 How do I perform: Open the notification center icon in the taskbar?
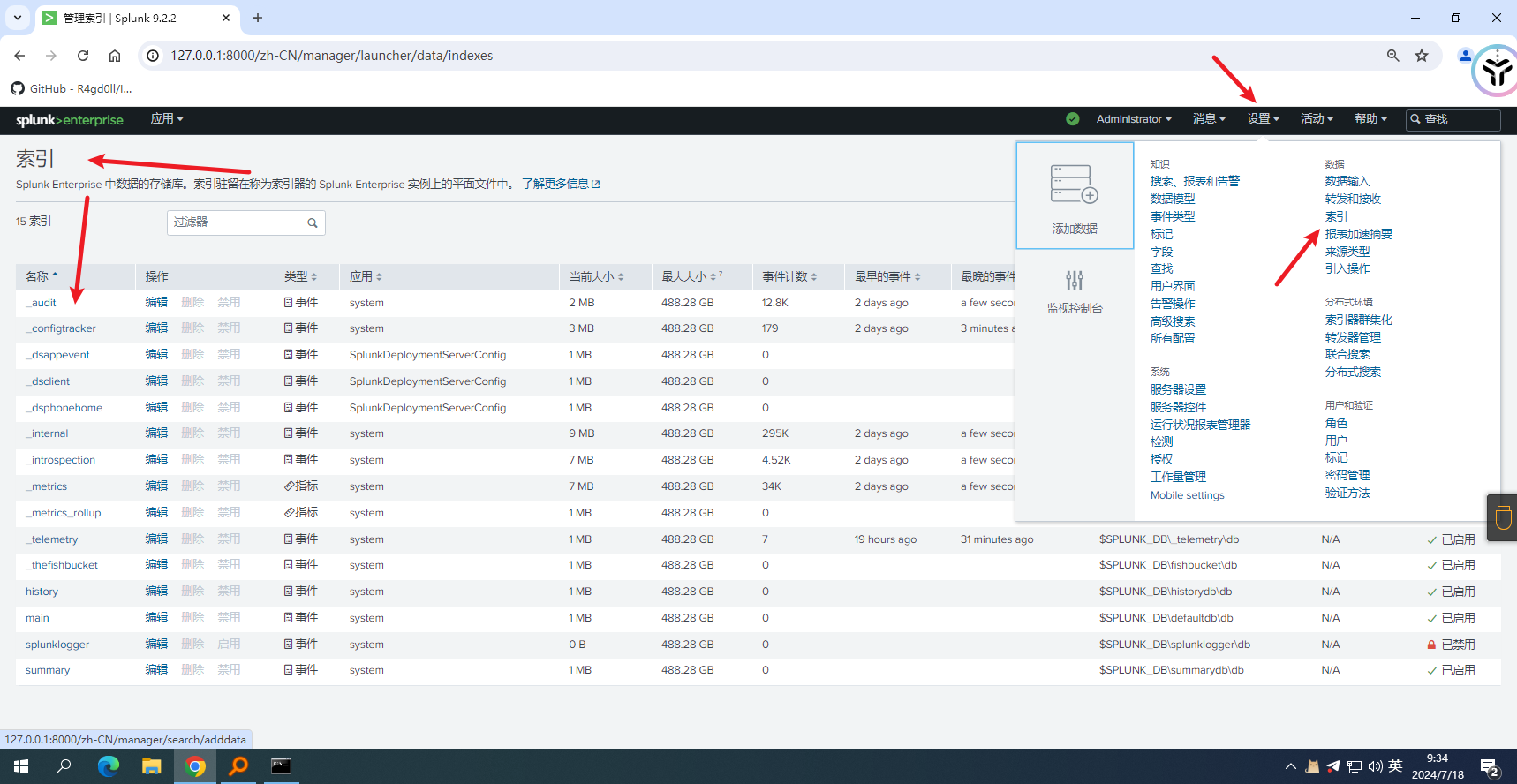tap(1490, 767)
